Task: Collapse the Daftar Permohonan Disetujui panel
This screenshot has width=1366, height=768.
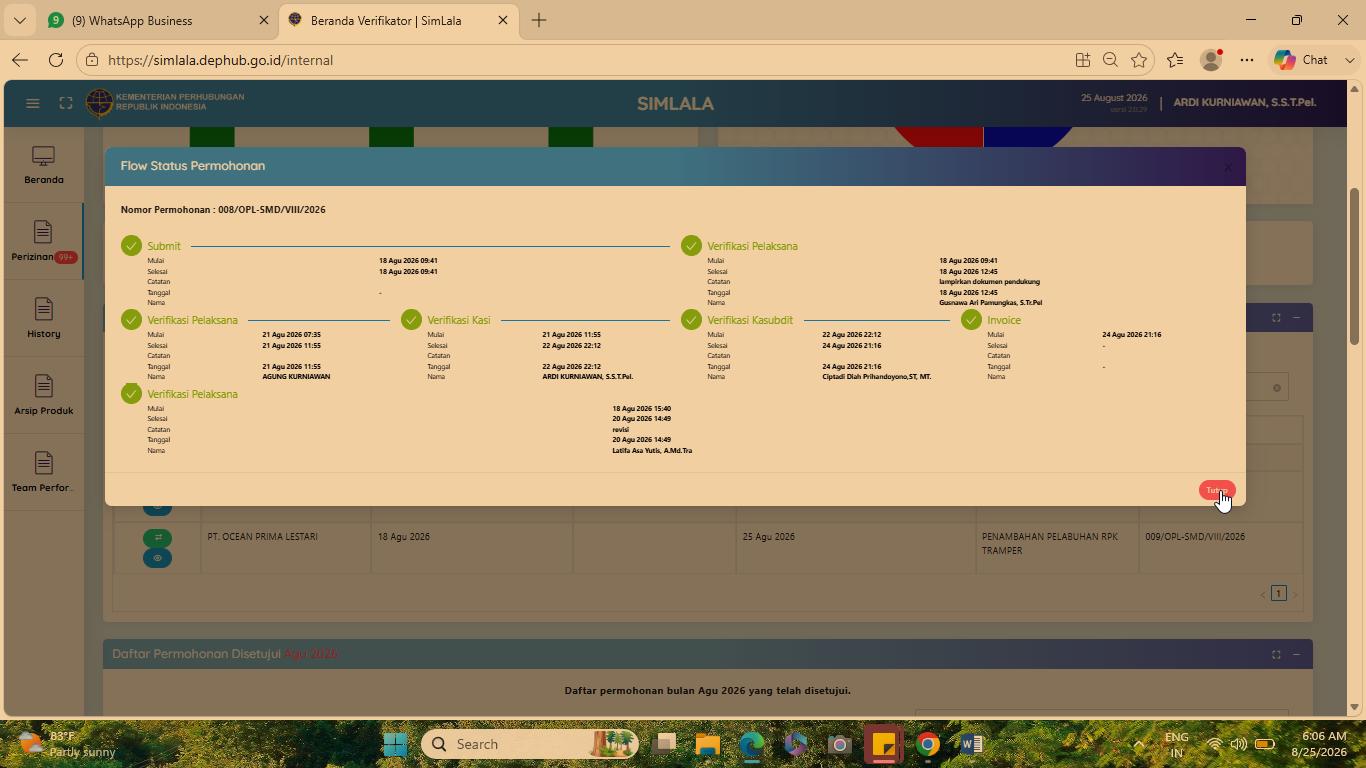Action: click(1296, 654)
